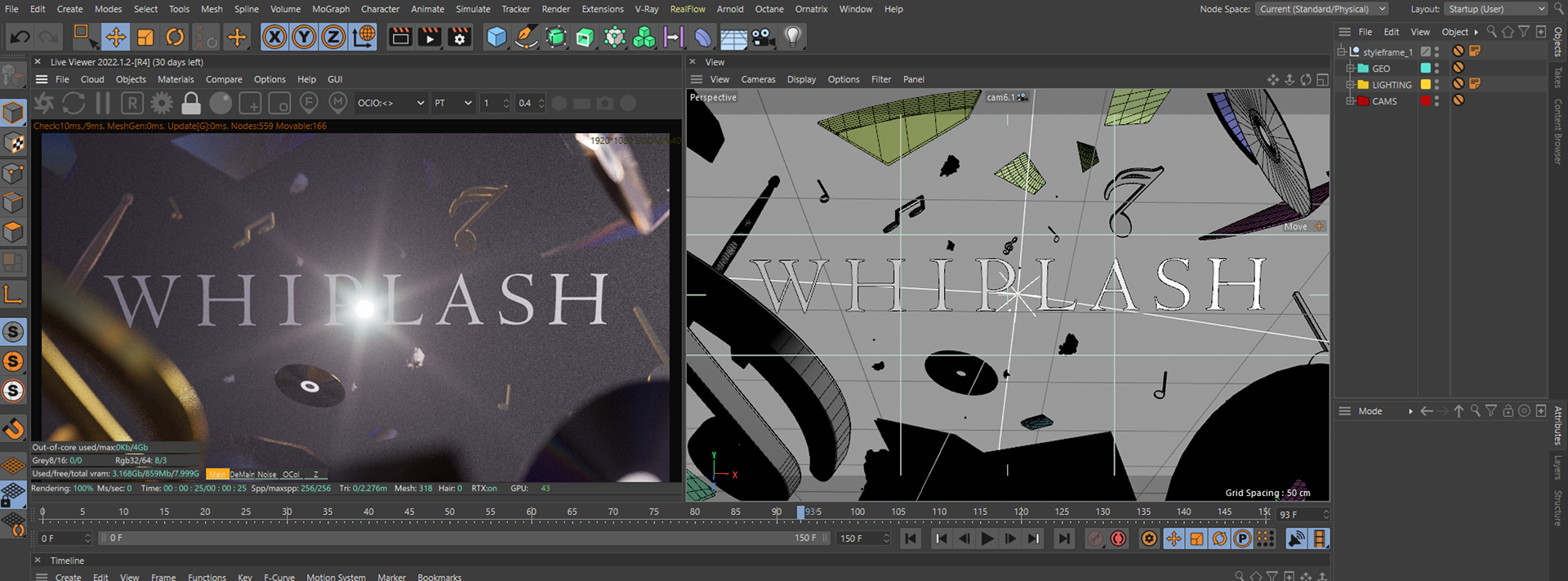This screenshot has height=581, width=1568.
Task: Click the pick focus F icon
Action: point(309,104)
